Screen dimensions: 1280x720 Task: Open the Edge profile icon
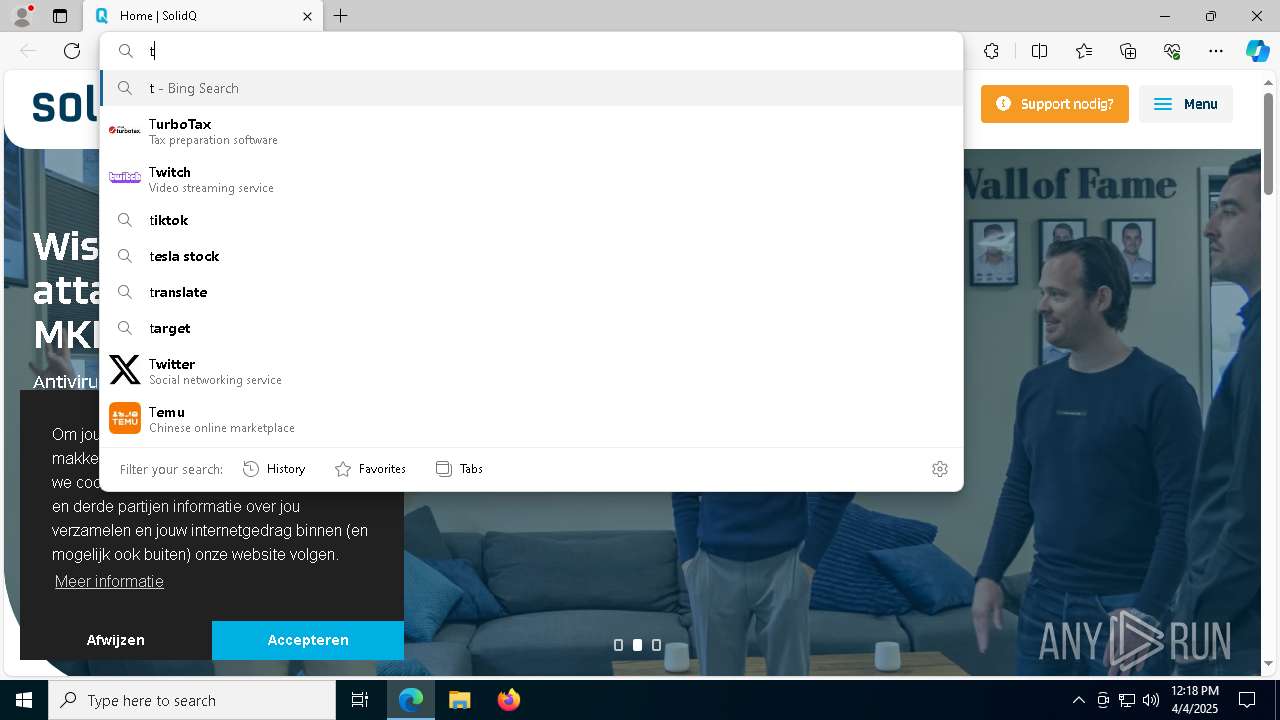(x=22, y=16)
